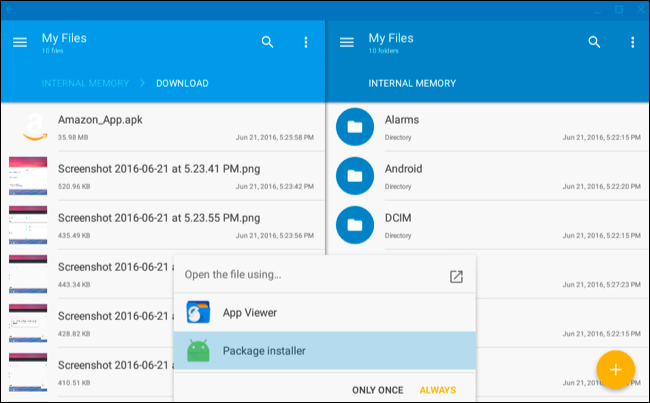
Task: Click the green Android Package installer icon
Action: tap(198, 351)
